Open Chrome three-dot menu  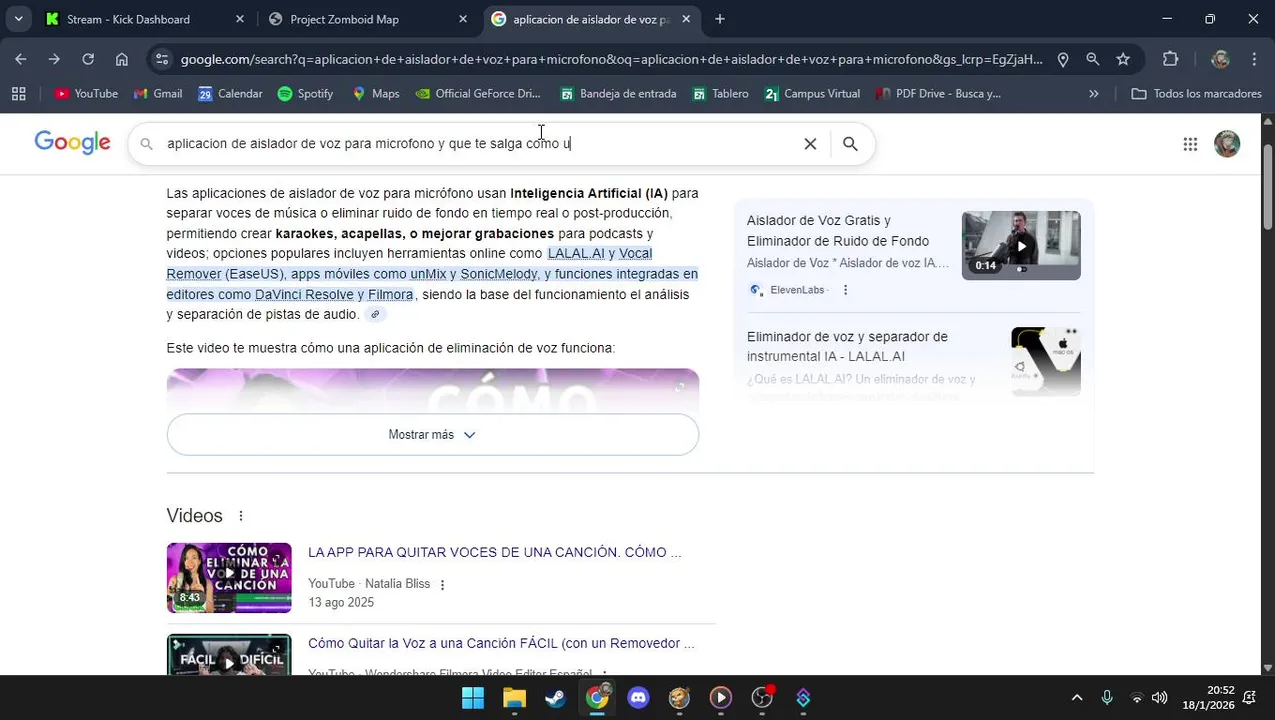pyautogui.click(x=1254, y=59)
